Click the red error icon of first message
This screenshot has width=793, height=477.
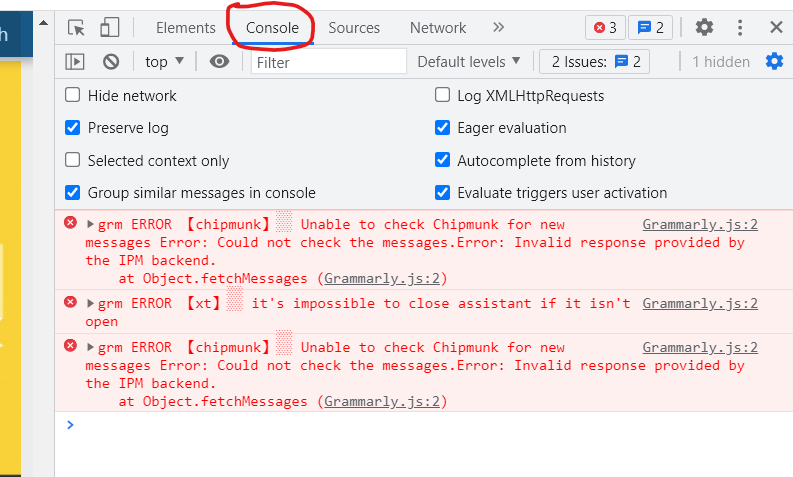coord(70,223)
